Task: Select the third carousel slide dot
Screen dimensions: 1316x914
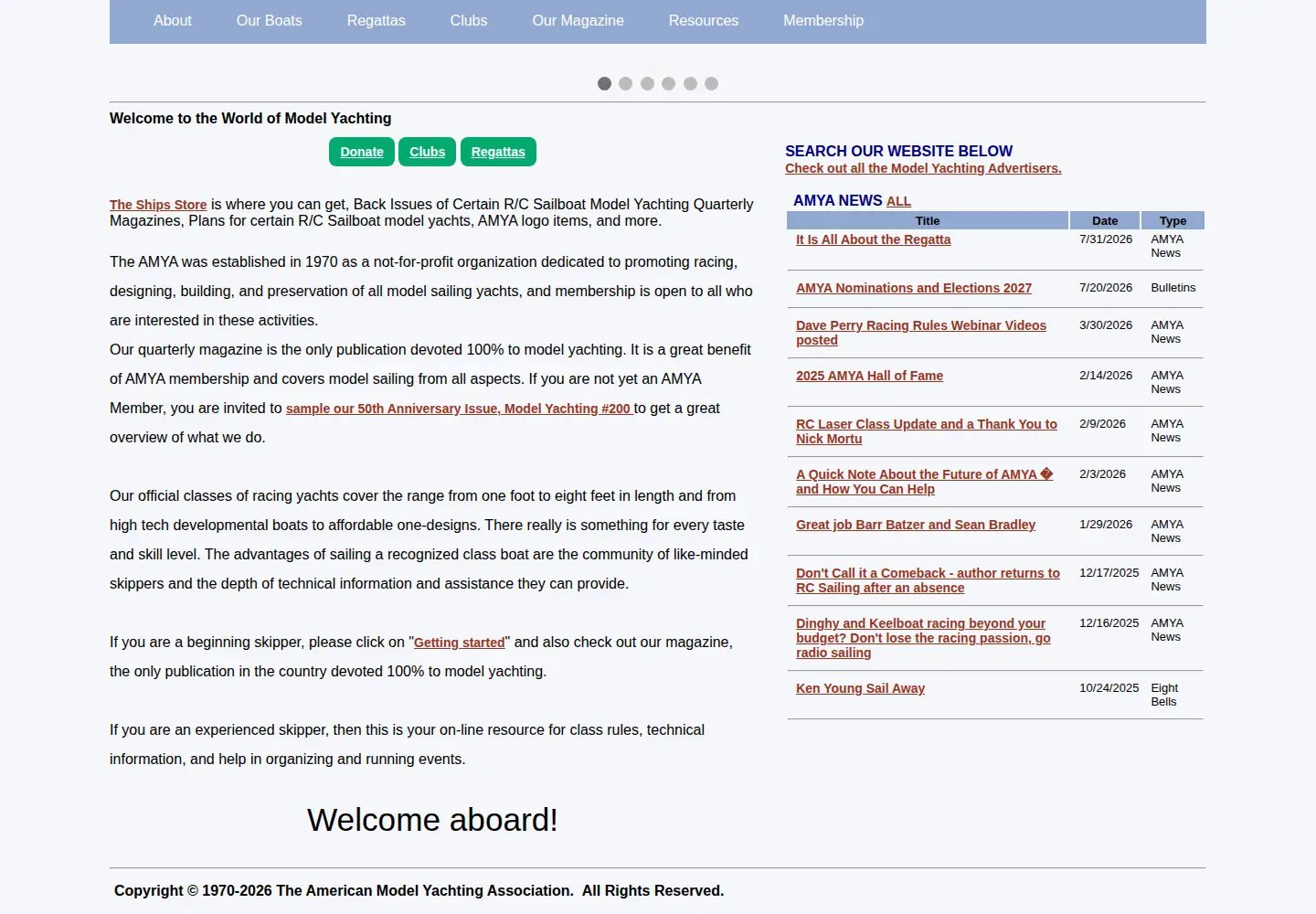Action: [x=647, y=83]
